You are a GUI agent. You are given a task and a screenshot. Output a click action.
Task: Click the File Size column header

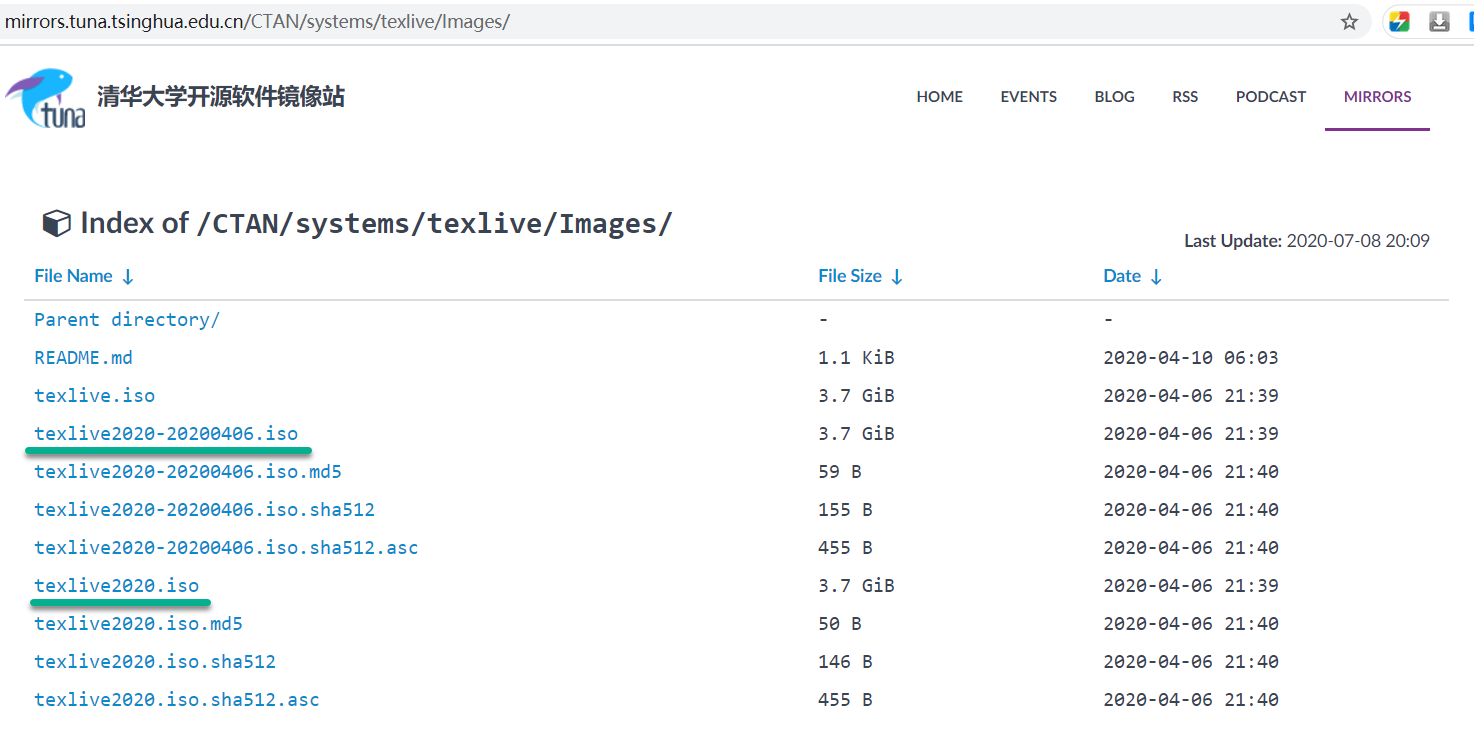[850, 276]
